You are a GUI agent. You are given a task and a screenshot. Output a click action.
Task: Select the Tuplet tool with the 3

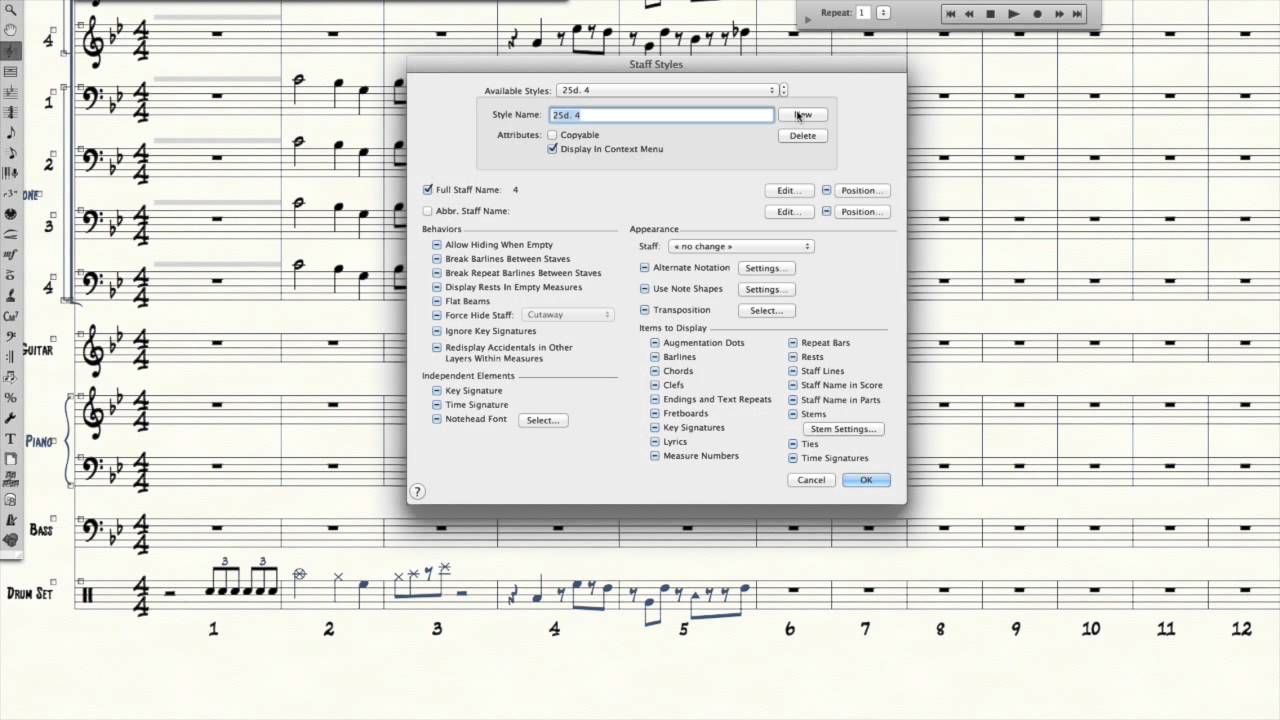pos(10,194)
